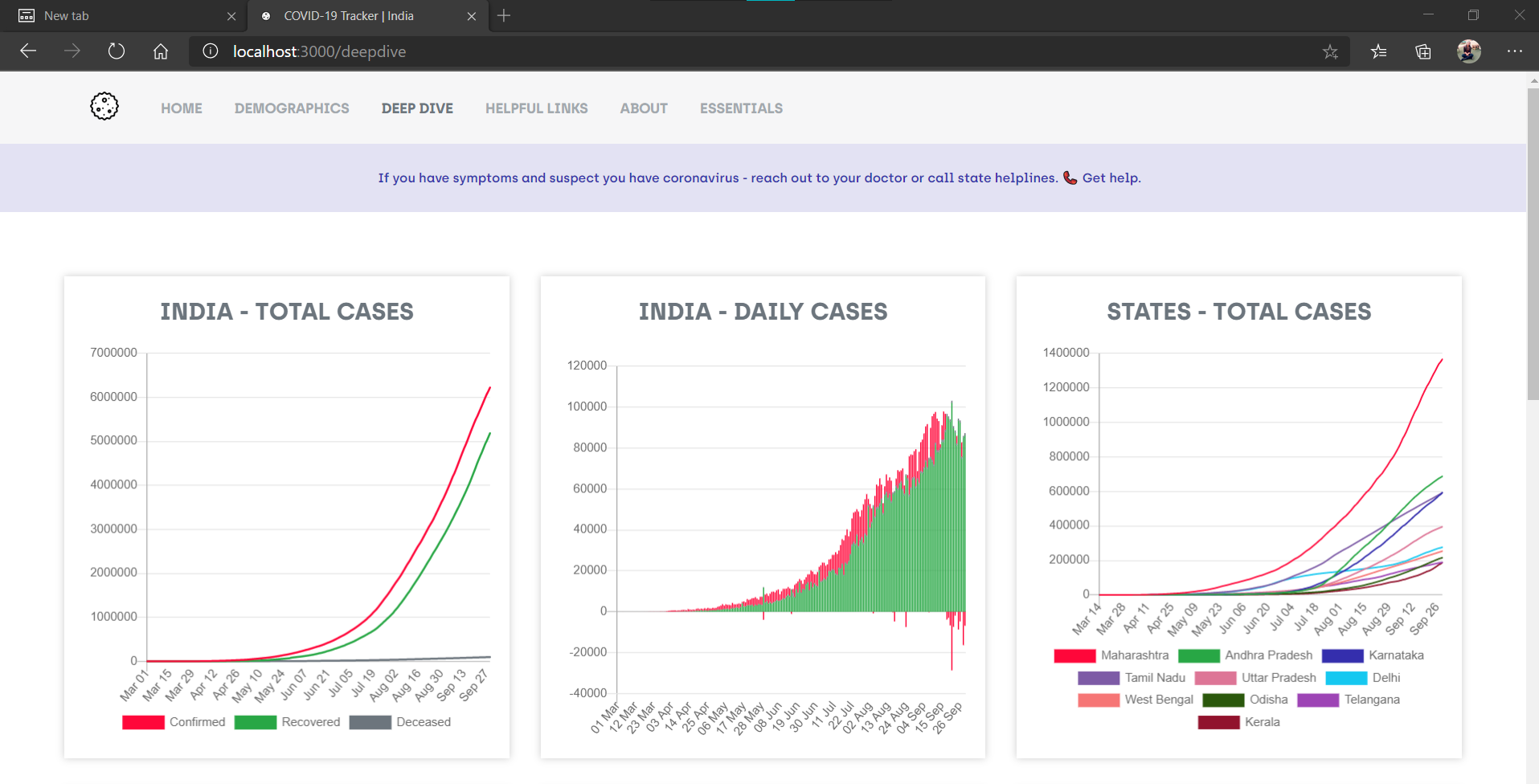Toggle Maharashtra legend entry
Image resolution: width=1539 pixels, height=784 pixels.
point(1111,655)
